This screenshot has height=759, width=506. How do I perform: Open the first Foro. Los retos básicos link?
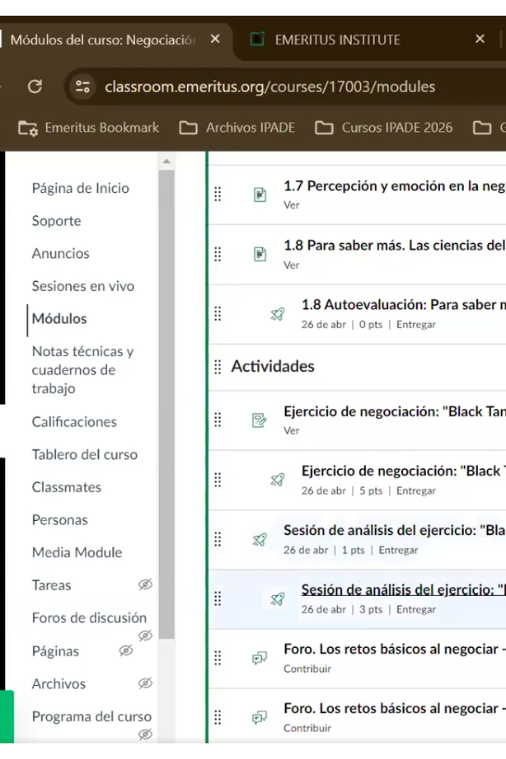(x=395, y=649)
